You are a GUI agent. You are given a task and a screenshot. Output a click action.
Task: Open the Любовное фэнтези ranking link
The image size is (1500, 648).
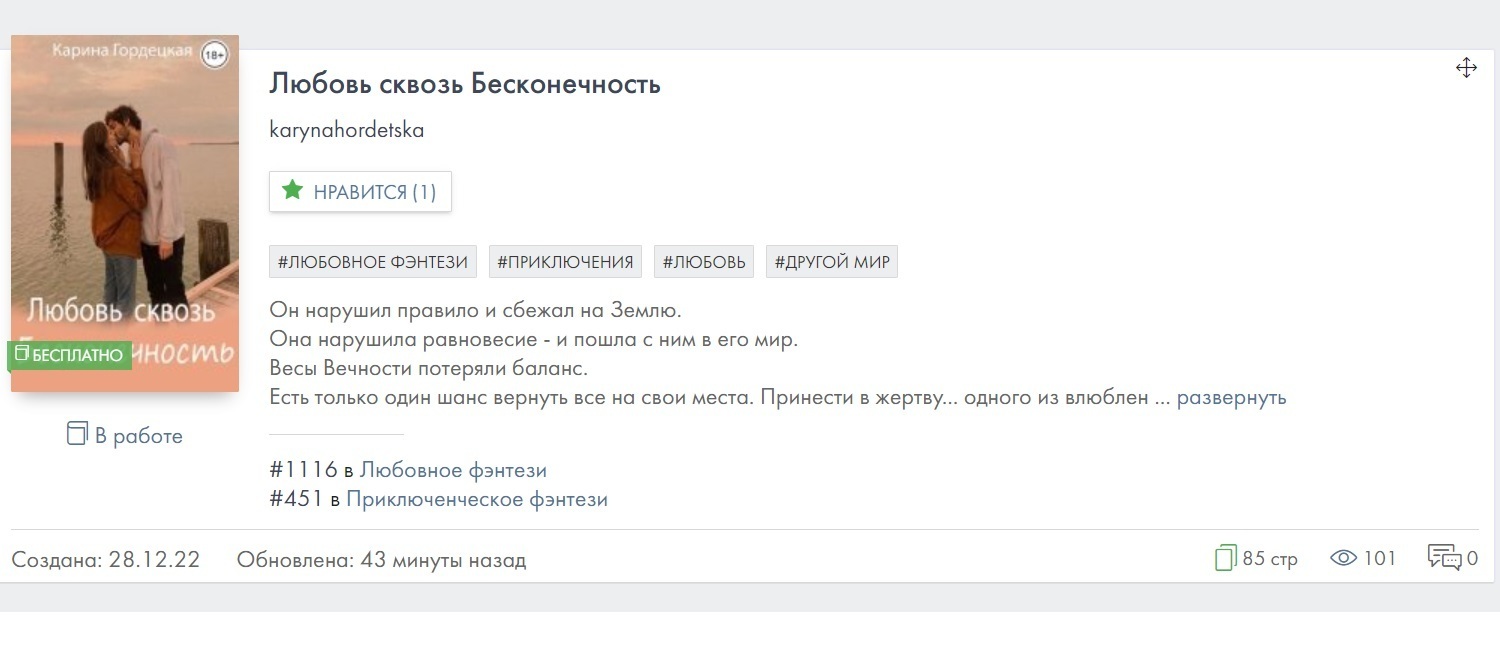(452, 469)
